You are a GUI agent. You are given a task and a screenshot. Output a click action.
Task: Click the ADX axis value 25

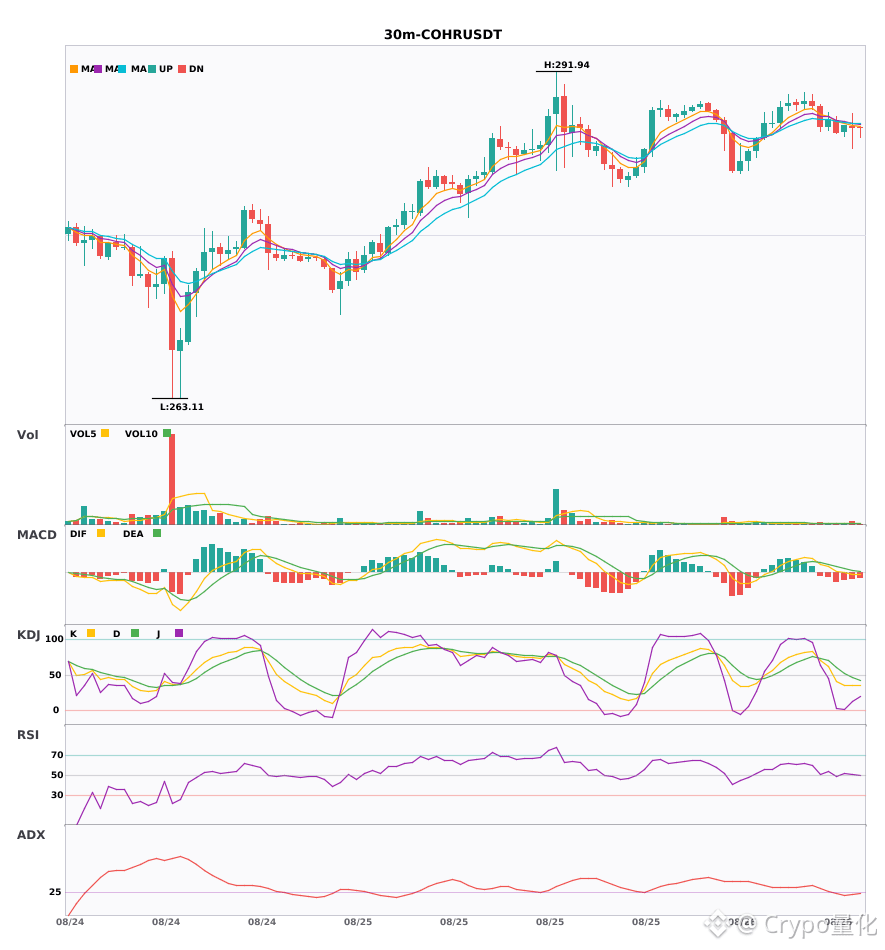(x=55, y=892)
